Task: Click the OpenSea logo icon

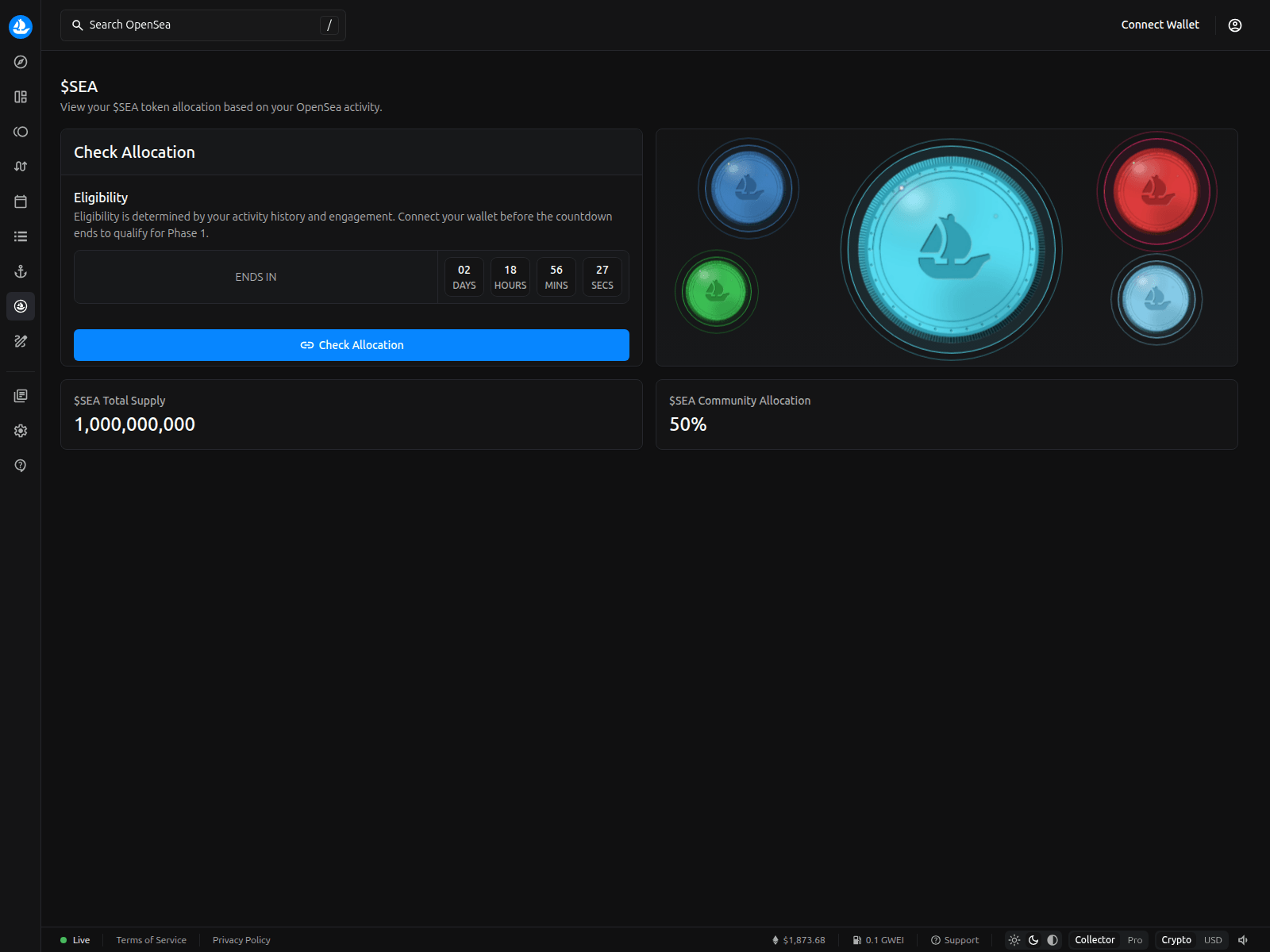Action: [x=21, y=26]
